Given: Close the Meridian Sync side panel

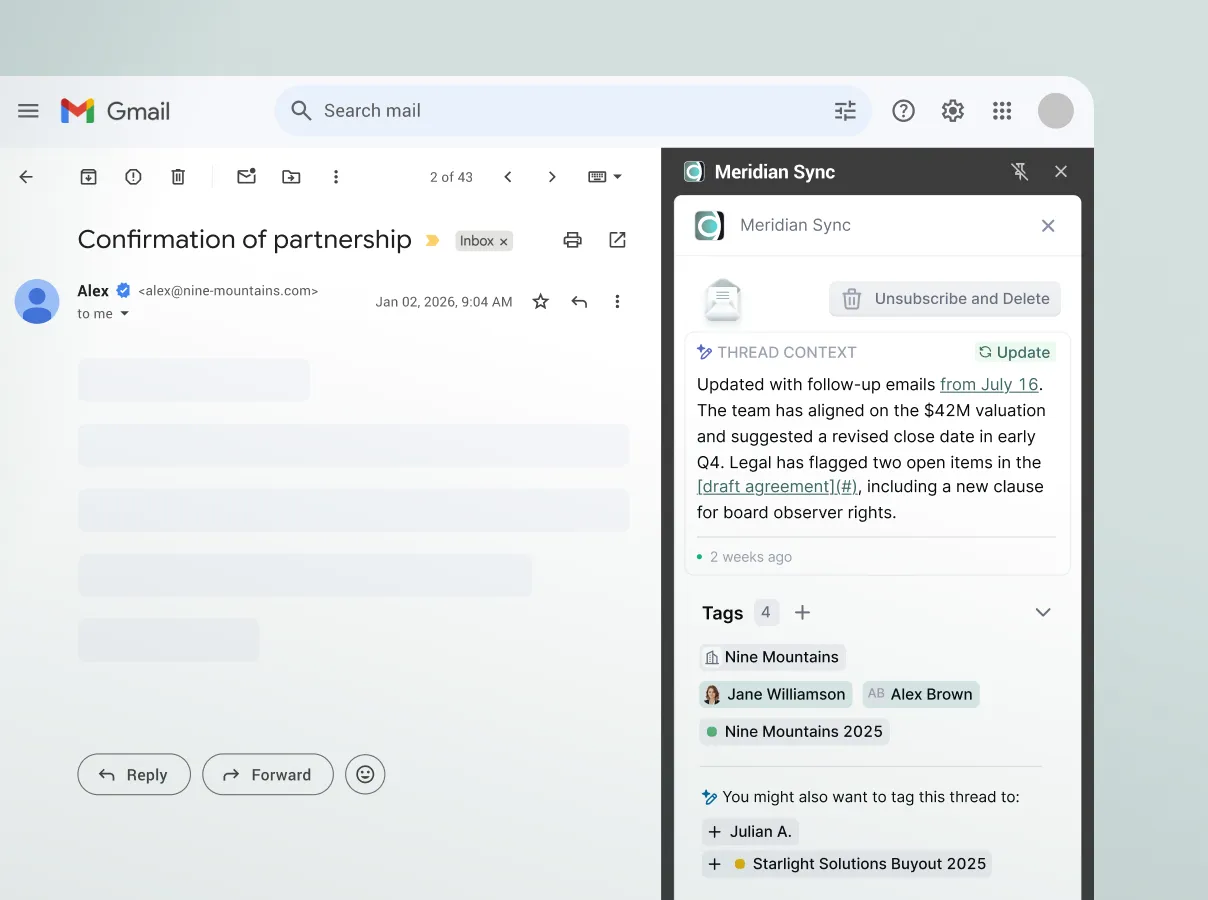Looking at the screenshot, I should click(1061, 172).
